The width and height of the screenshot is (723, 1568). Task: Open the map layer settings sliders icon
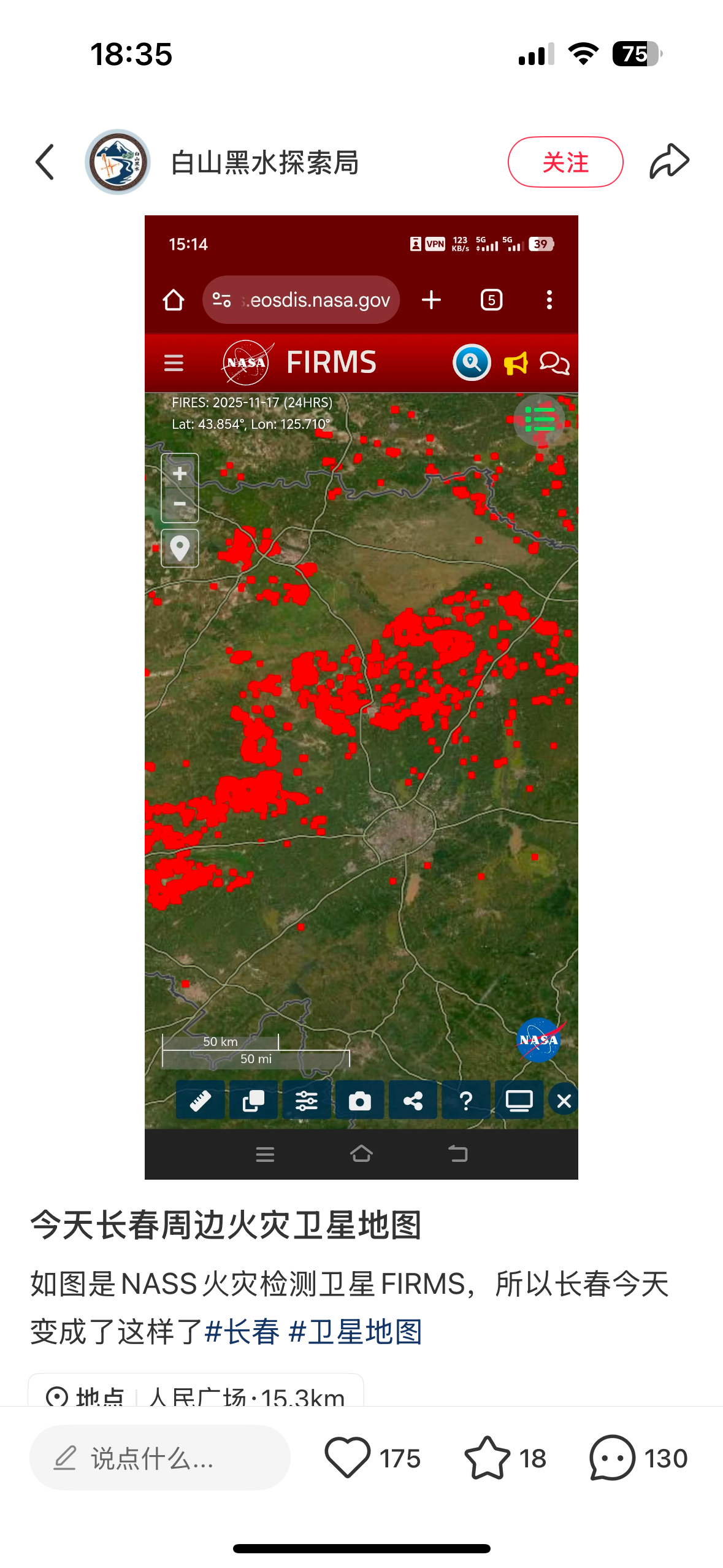306,1101
